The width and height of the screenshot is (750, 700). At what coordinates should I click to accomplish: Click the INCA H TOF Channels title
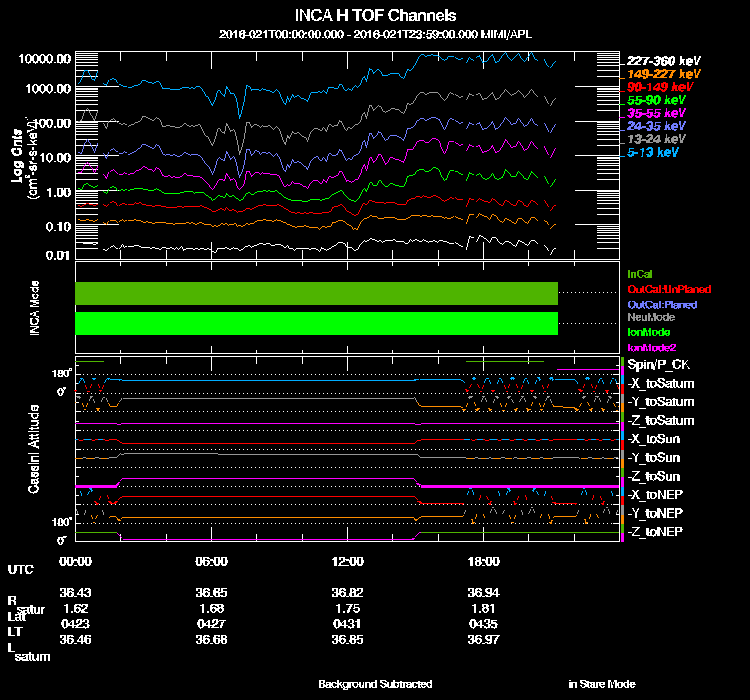pos(375,16)
